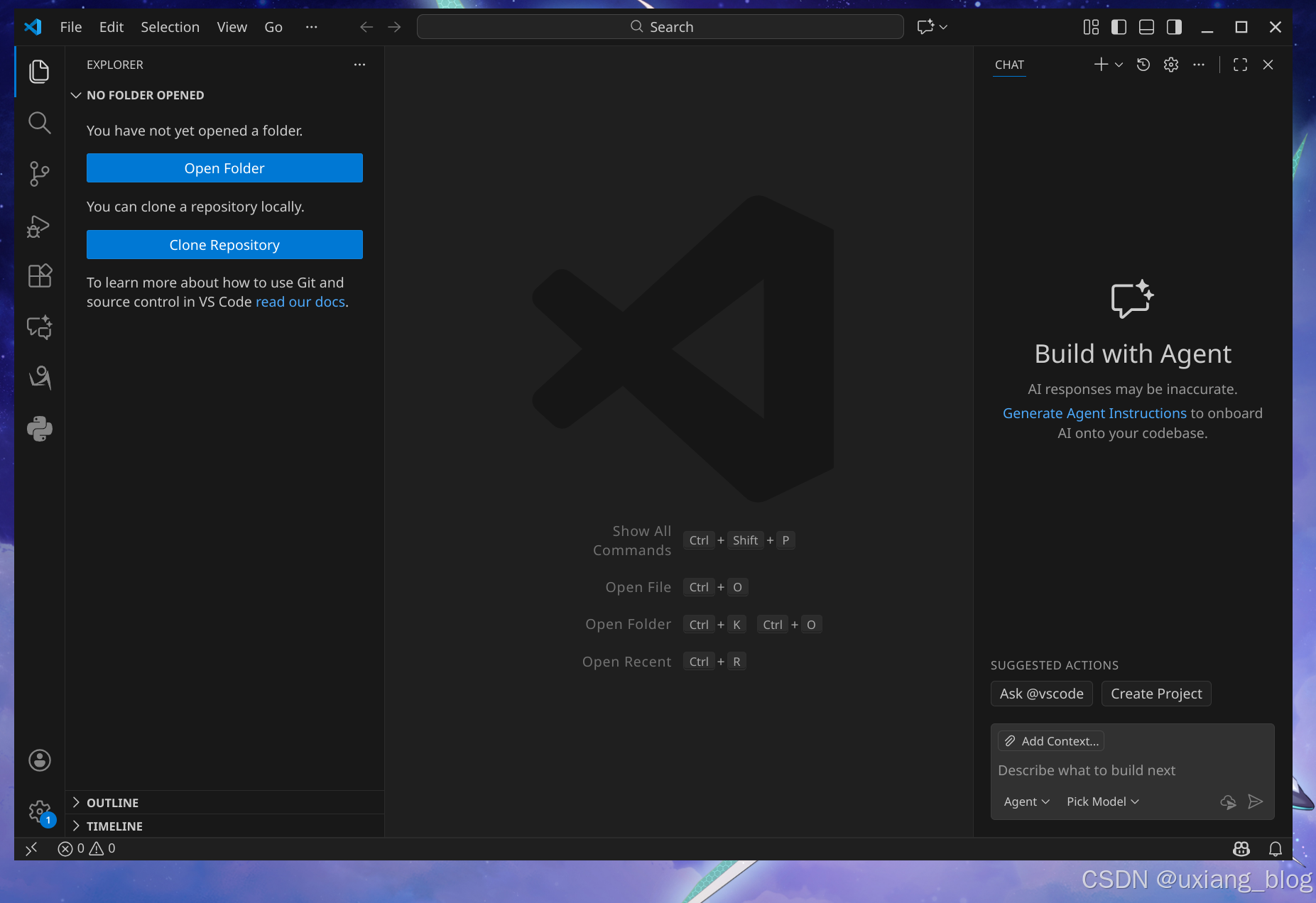
Task: Click the Ask @vscode suggested action
Action: 1042,694
